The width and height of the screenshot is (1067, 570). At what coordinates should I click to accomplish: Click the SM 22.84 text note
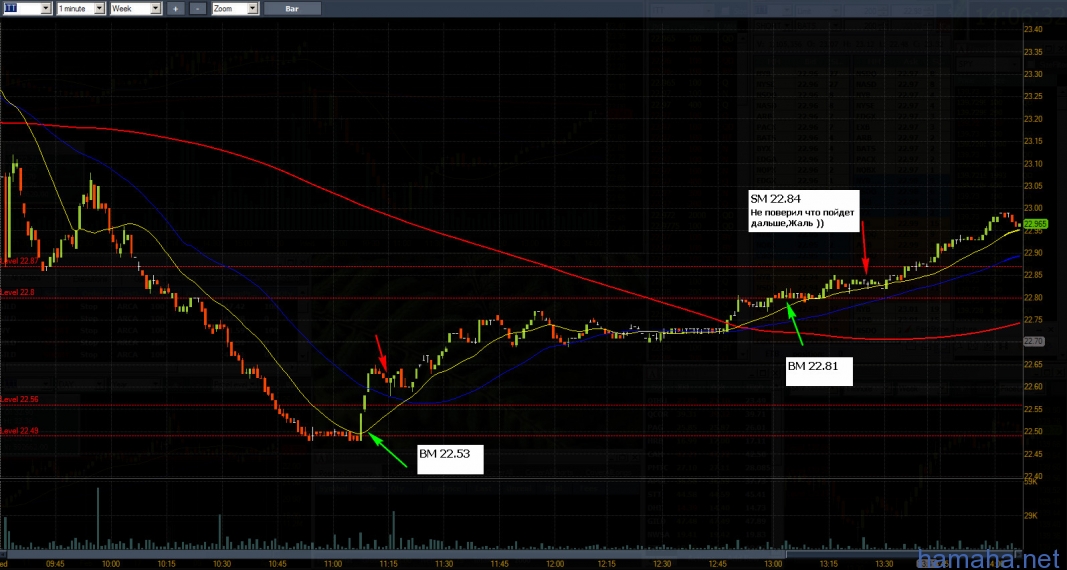point(804,211)
